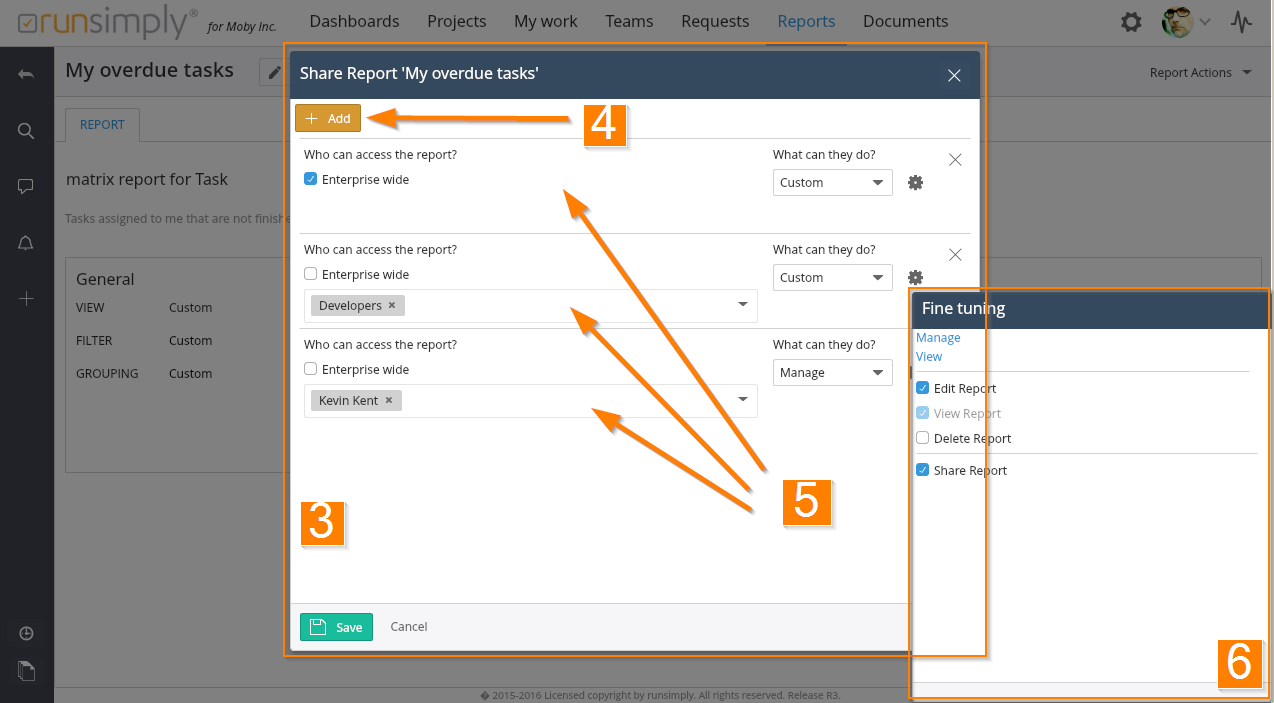Uncheck Enterprise wide in the first access row

tap(311, 180)
